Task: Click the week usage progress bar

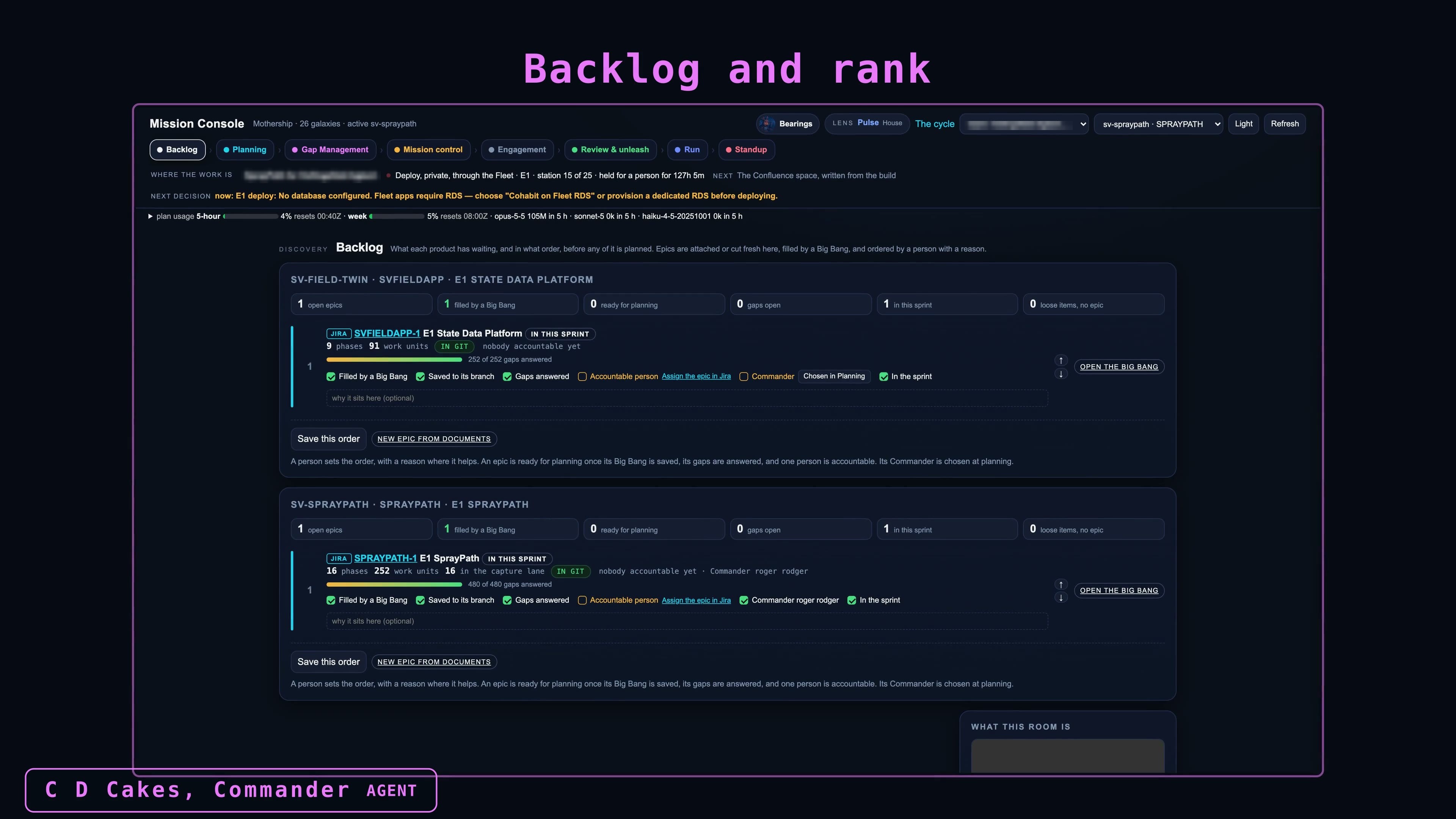Action: pos(397,217)
